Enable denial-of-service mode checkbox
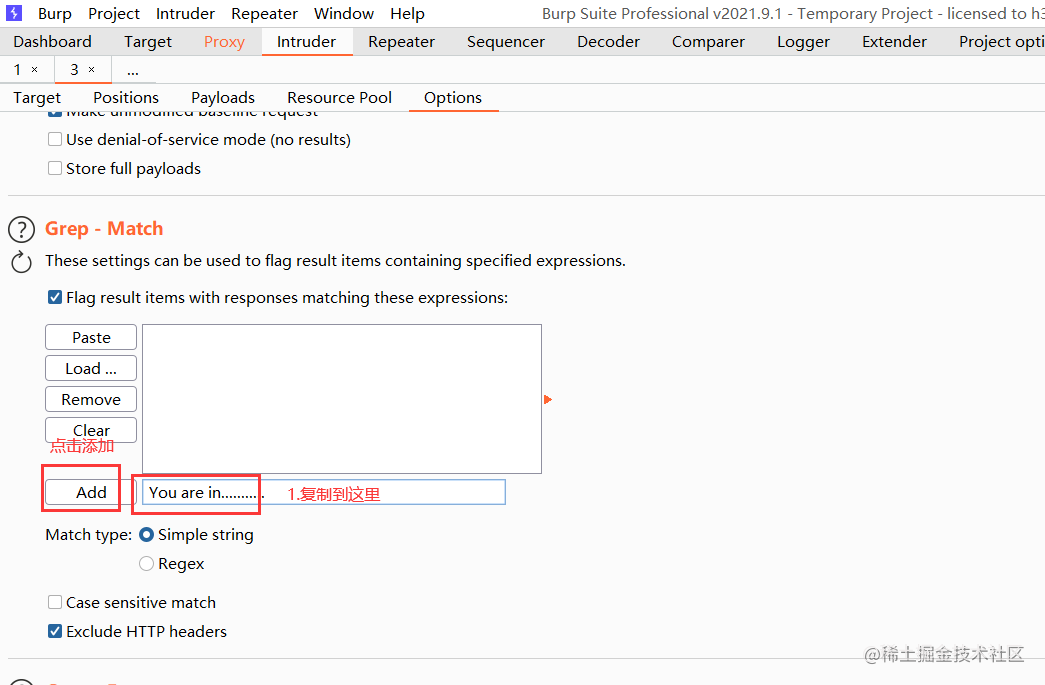The width and height of the screenshot is (1045, 685). click(55, 139)
